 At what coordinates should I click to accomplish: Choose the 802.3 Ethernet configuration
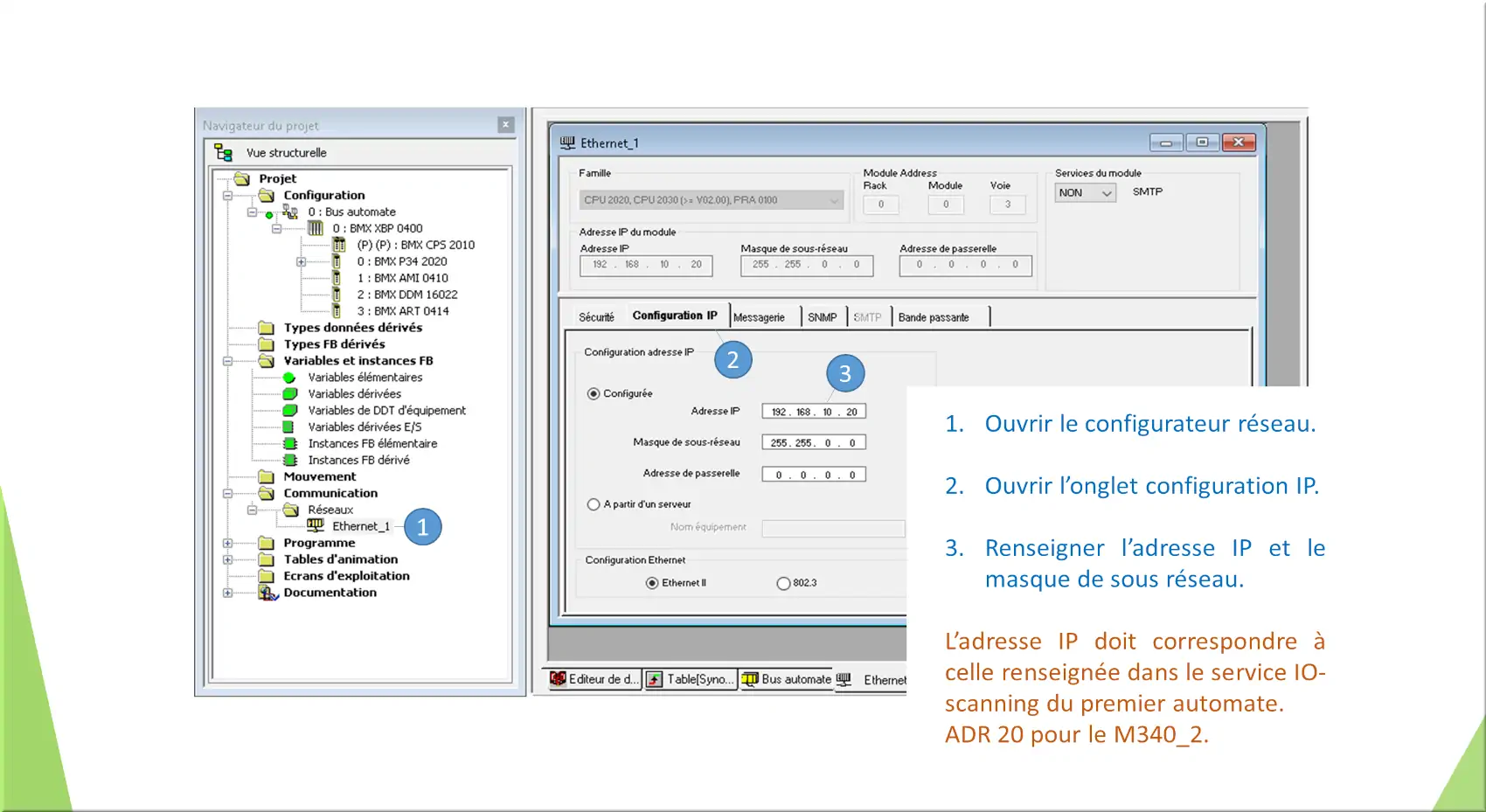pos(783,583)
